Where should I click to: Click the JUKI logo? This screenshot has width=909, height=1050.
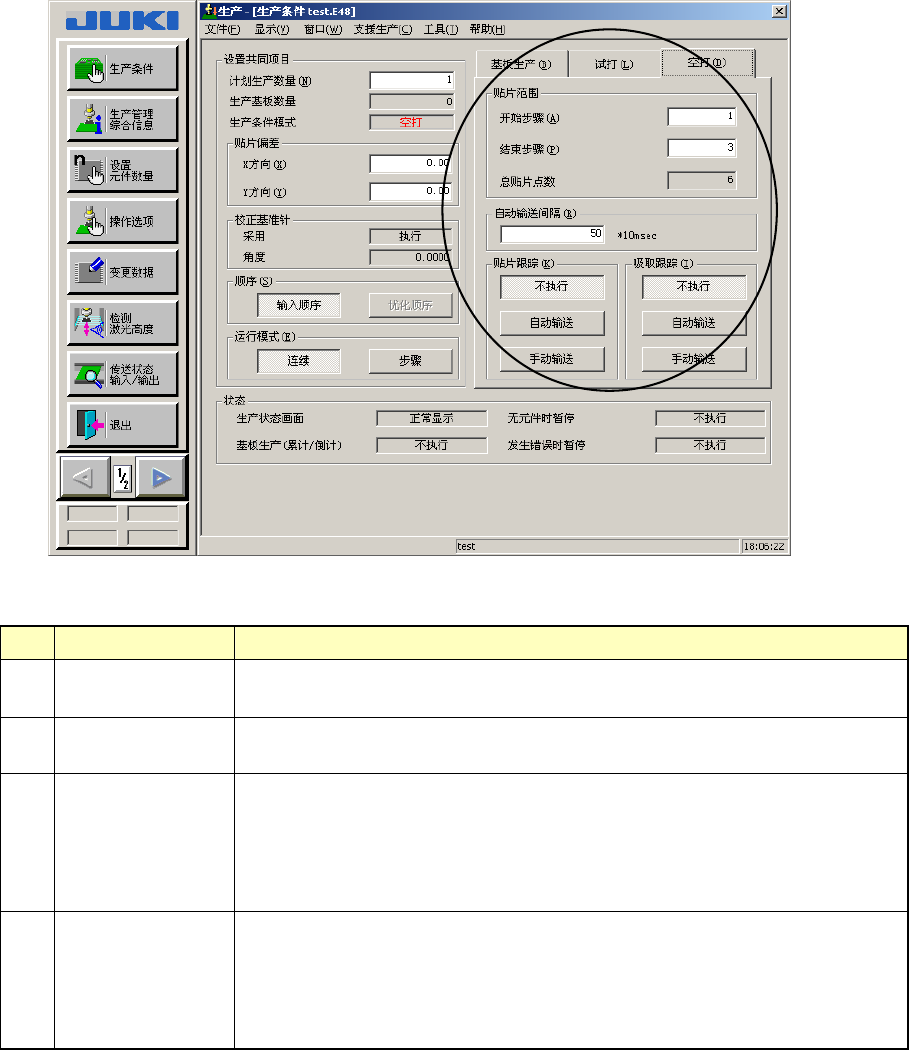123,21
